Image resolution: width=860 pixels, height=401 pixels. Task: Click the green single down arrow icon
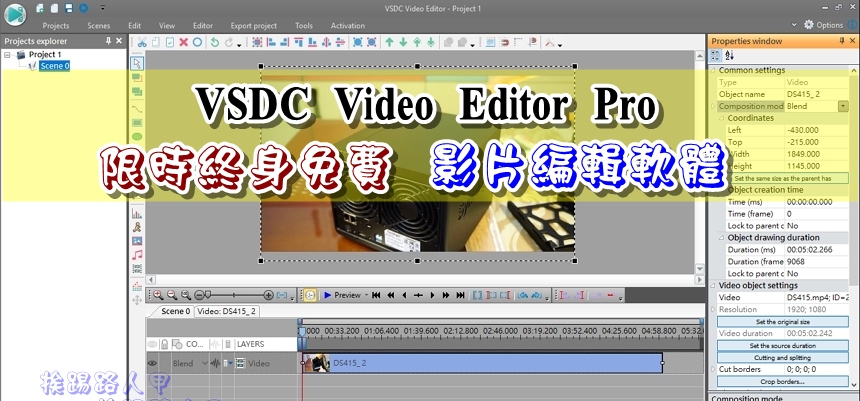(x=403, y=42)
